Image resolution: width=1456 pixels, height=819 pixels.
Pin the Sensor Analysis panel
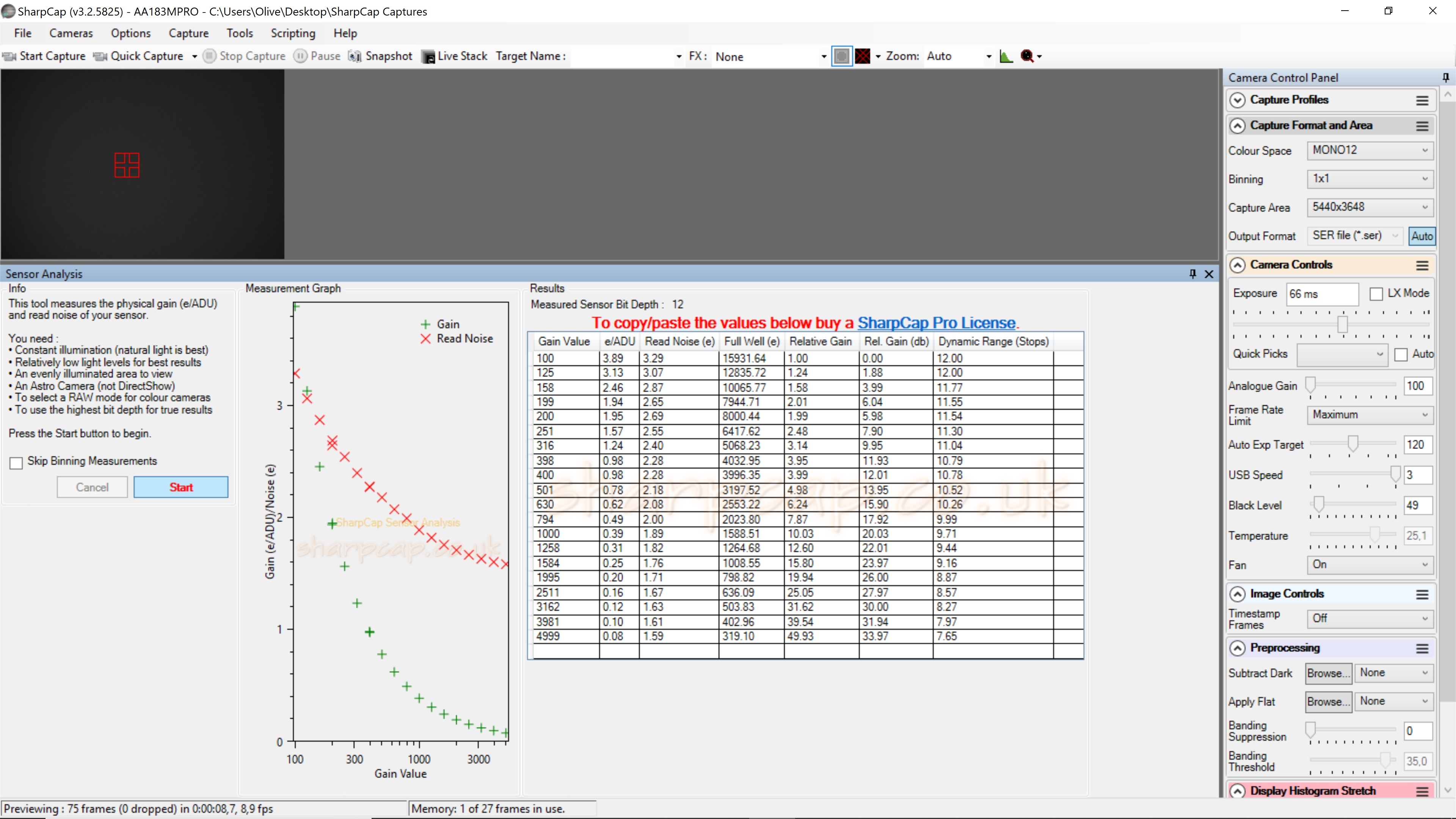pos(1192,273)
